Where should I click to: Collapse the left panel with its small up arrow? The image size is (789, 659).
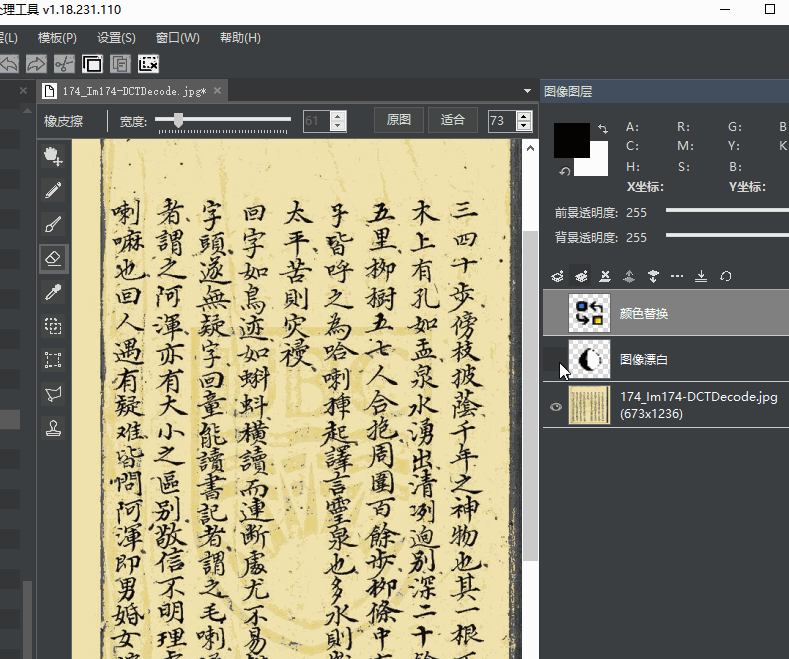tap(28, 110)
